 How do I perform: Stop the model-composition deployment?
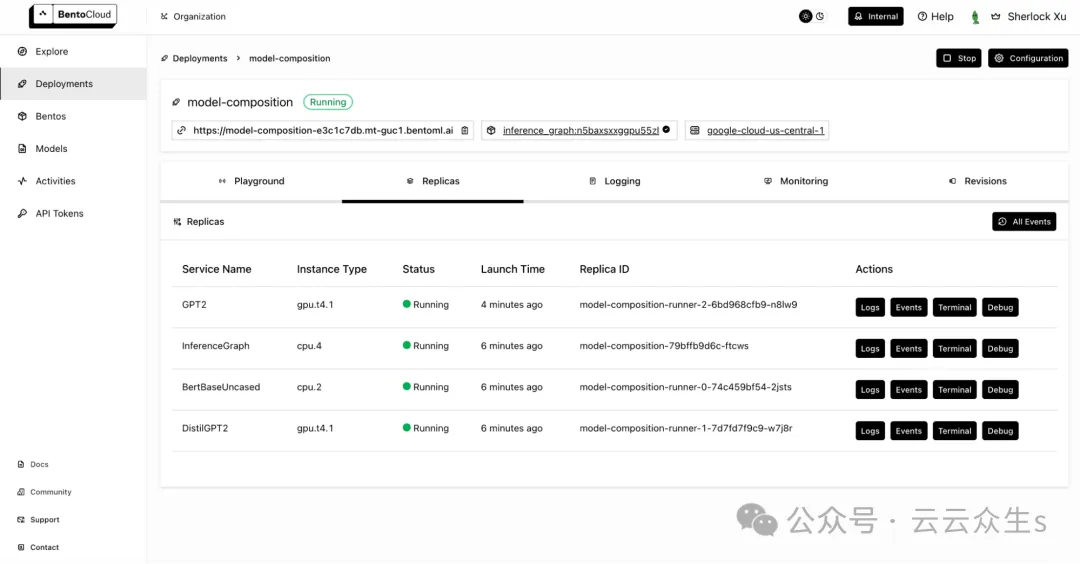[958, 58]
